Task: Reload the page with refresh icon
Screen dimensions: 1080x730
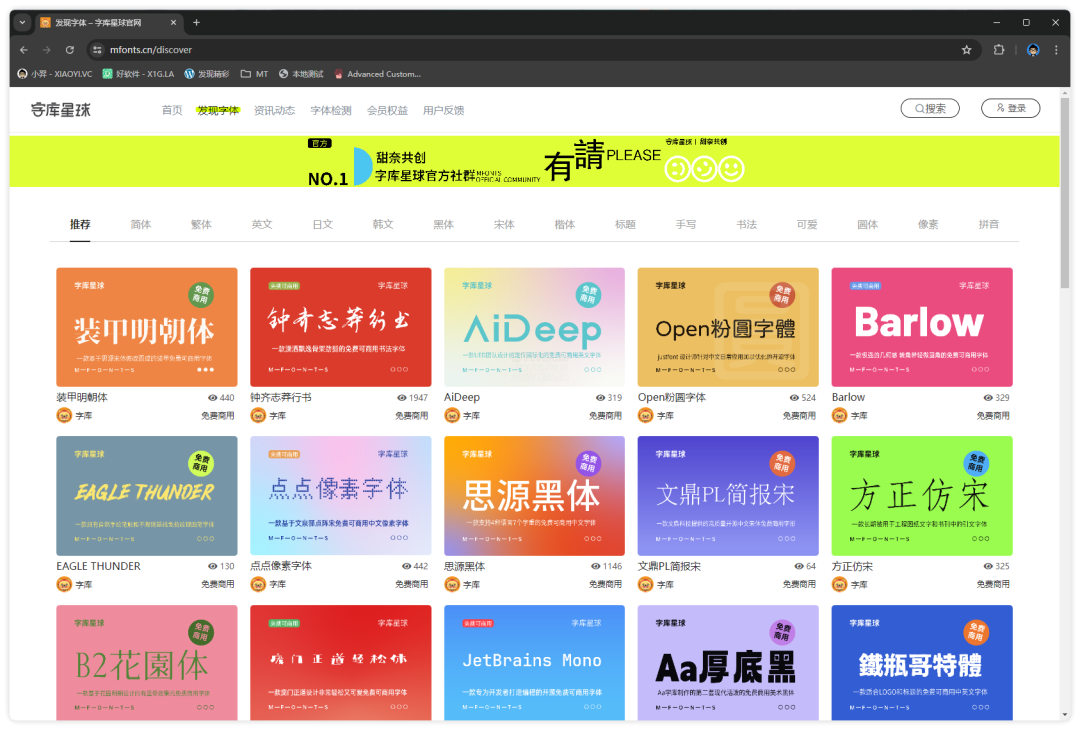Action: [x=70, y=50]
